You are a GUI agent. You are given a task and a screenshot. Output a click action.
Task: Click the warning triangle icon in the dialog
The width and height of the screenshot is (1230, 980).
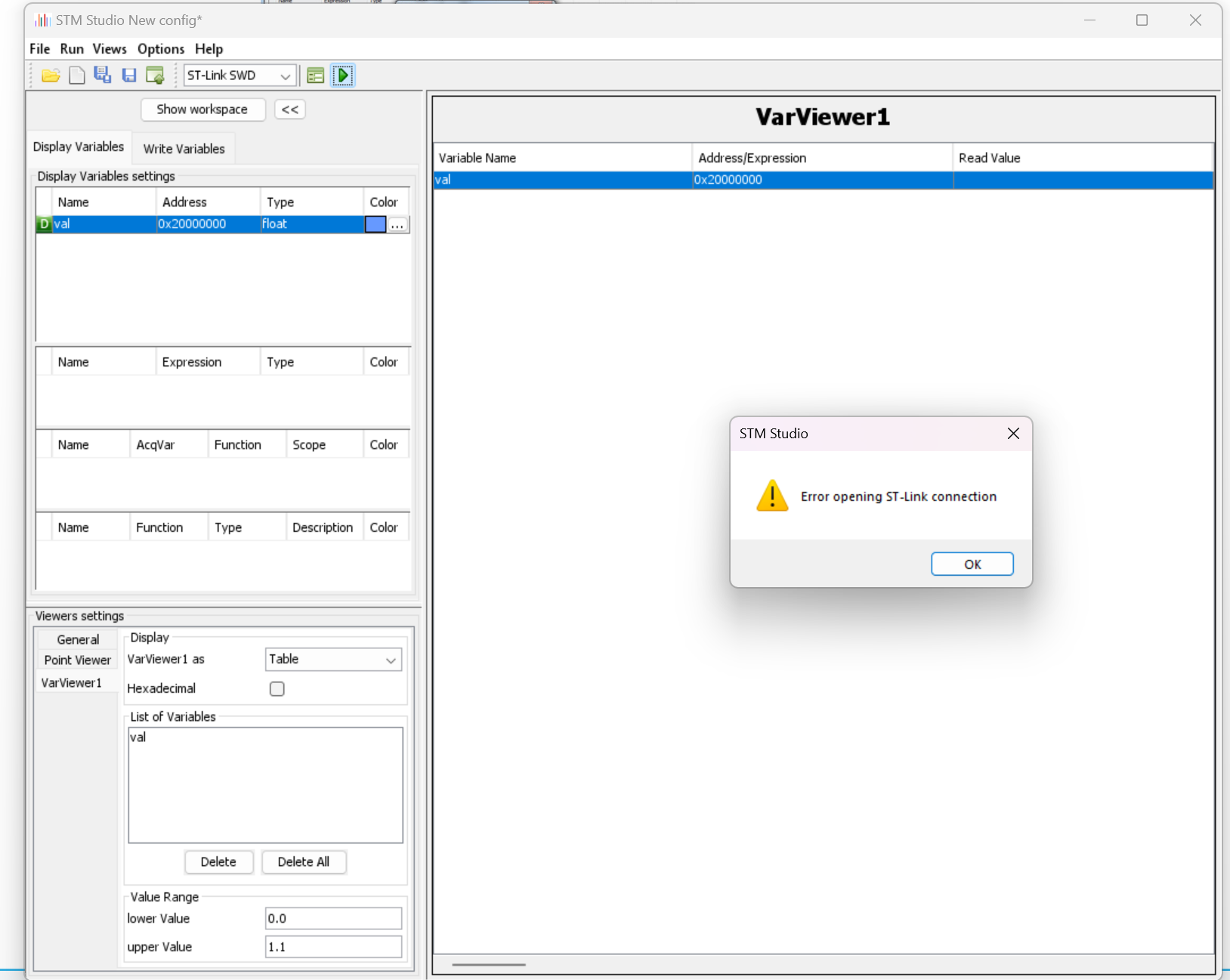(772, 496)
